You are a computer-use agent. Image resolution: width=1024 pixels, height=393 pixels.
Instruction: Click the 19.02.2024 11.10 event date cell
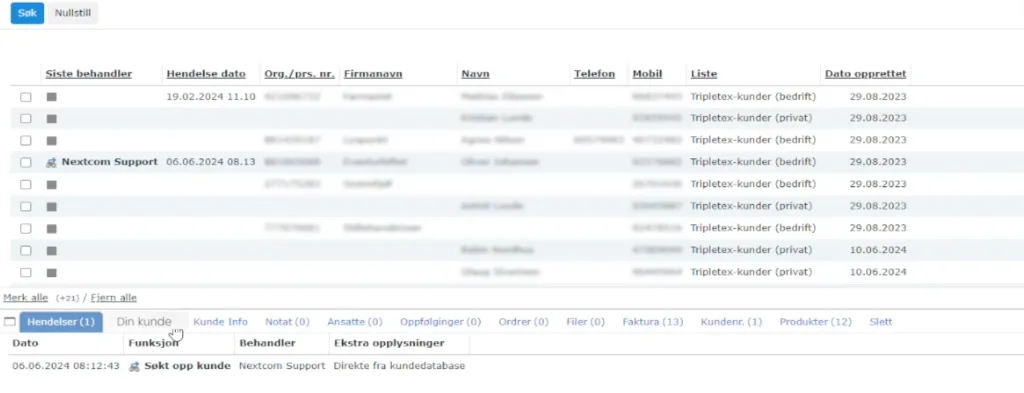[x=211, y=97]
